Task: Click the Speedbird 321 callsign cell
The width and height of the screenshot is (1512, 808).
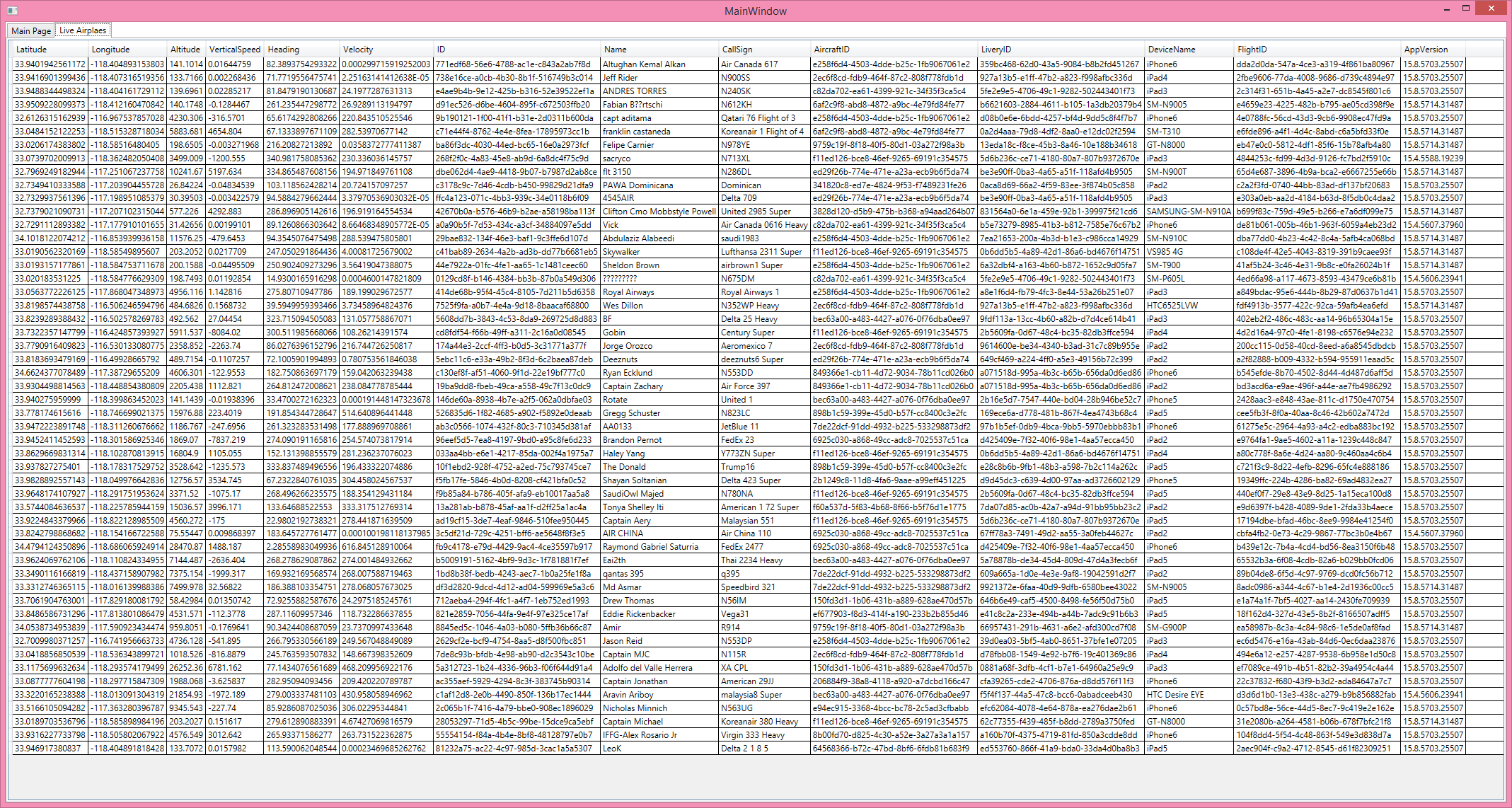Action: 748,587
